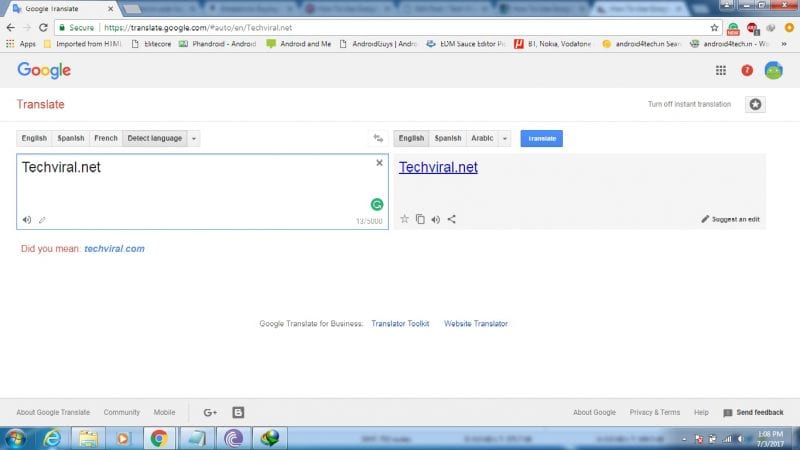This screenshot has height=450, width=800.
Task: Star the translation to save to phrasebook
Action: (x=405, y=219)
